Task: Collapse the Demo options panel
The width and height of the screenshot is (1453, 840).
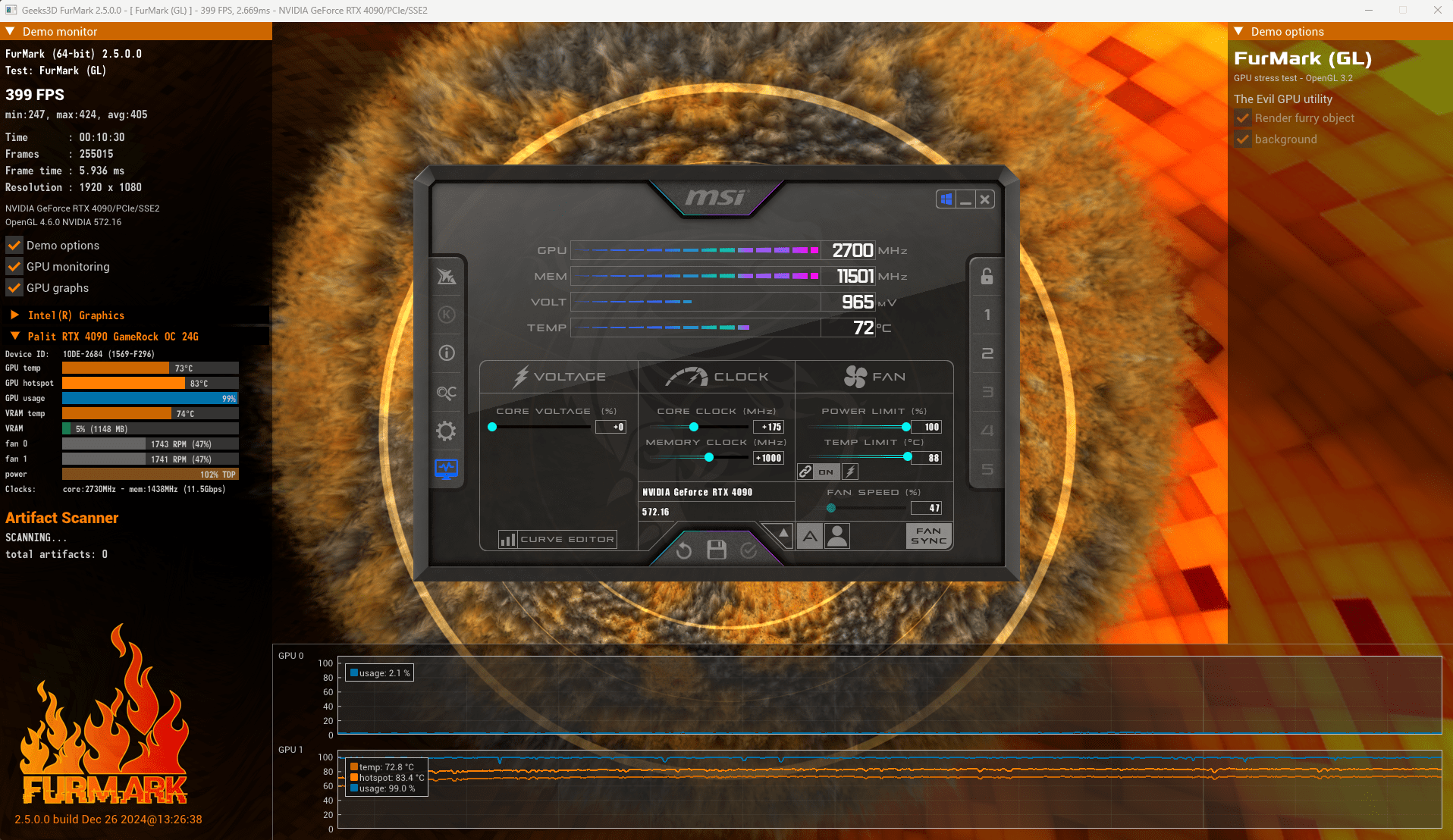Action: [1238, 31]
